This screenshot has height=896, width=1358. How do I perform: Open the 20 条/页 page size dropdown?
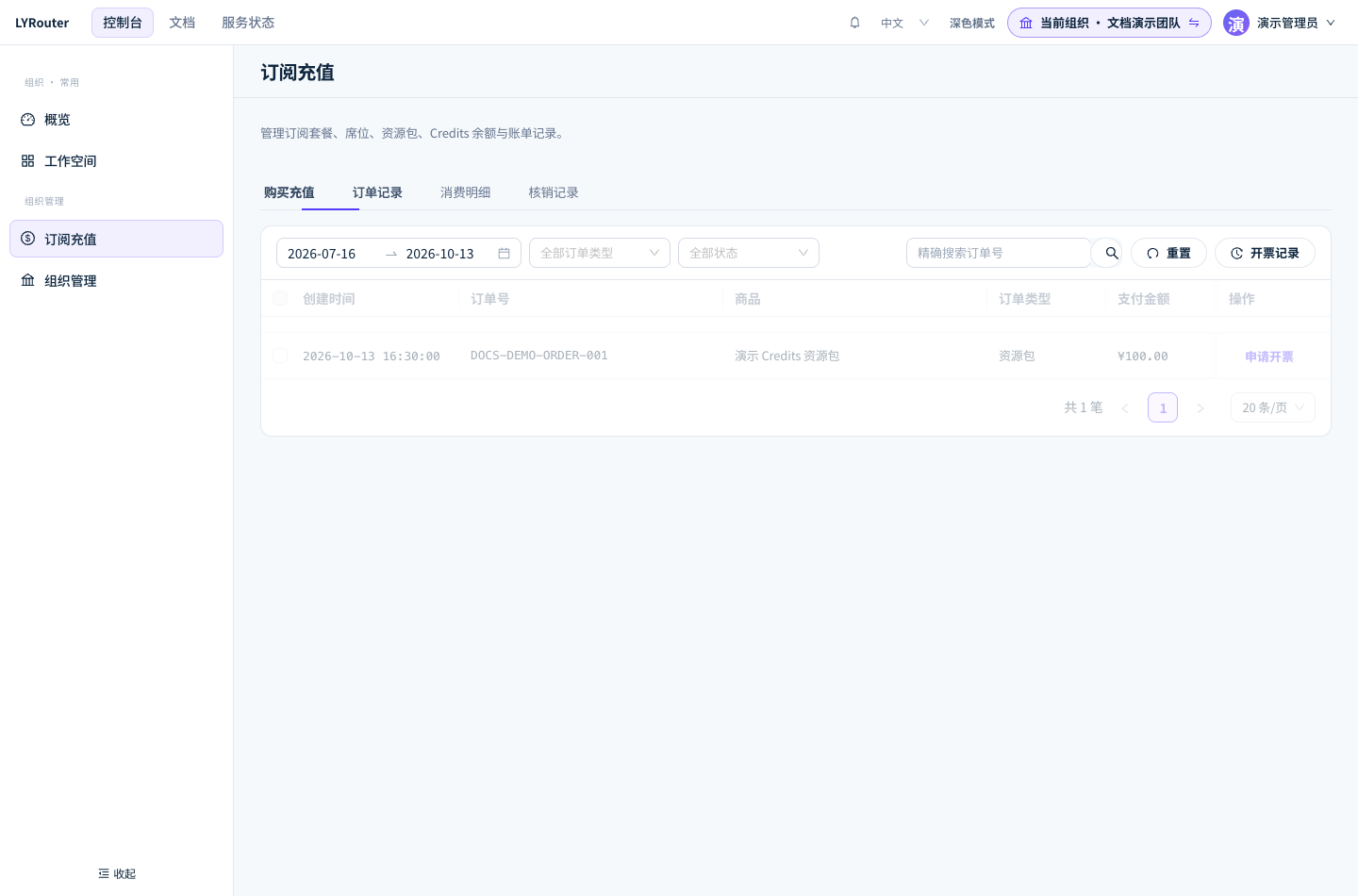coord(1273,407)
